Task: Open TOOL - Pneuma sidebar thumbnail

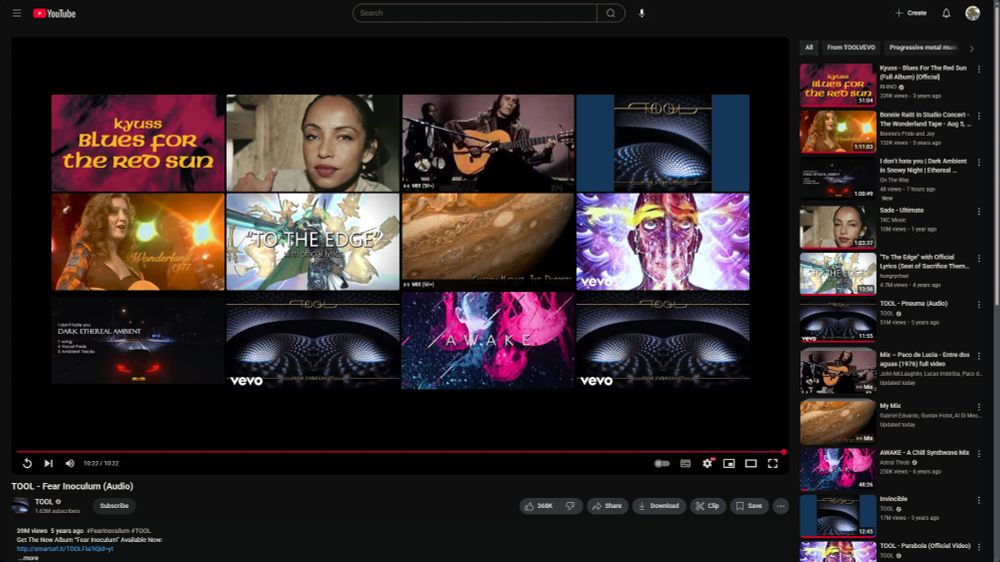Action: 838,321
